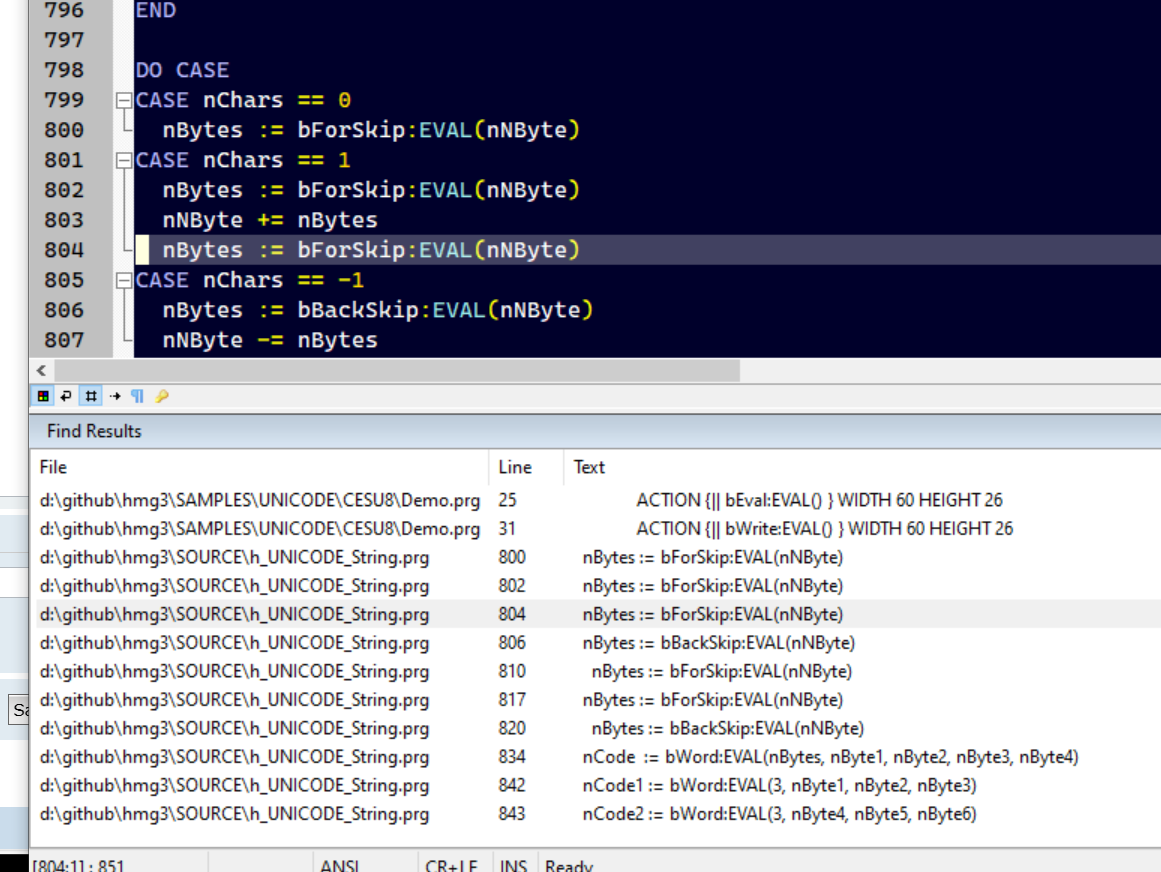This screenshot has width=1161, height=872.
Task: Toggle the paragraph end-of-line marks icon
Action: [138, 396]
